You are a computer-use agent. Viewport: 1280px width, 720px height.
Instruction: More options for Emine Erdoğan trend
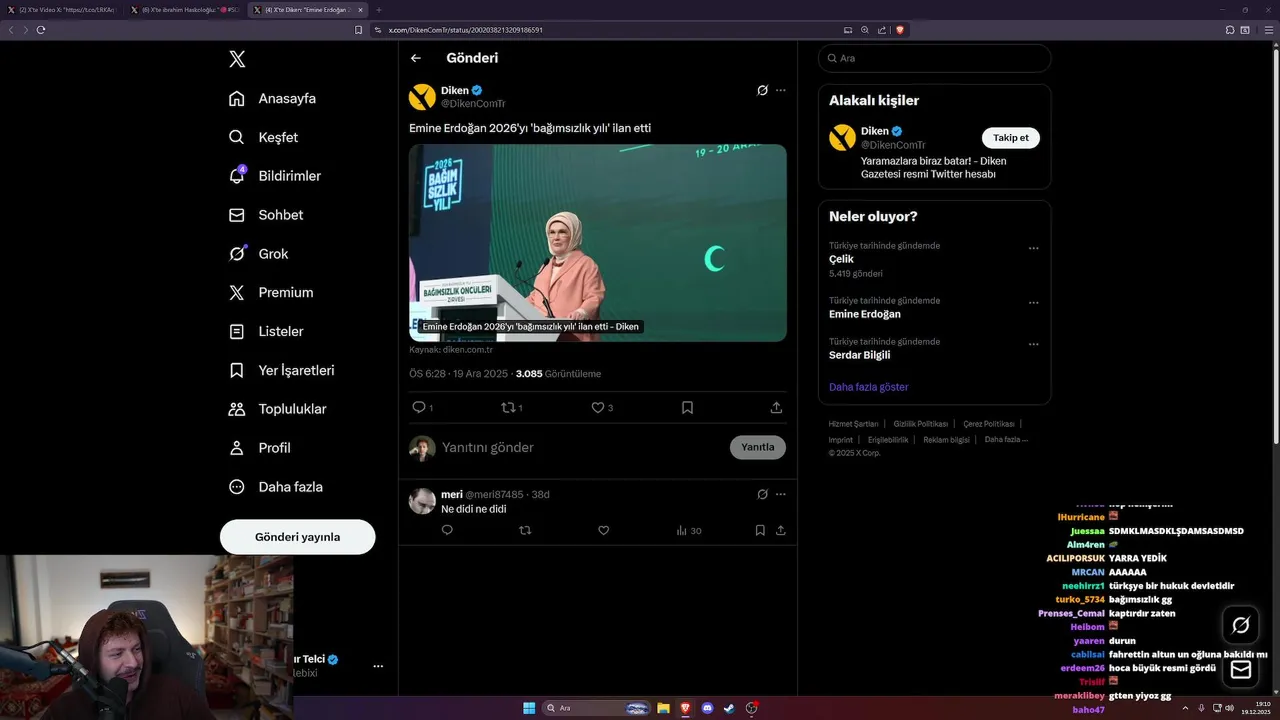1033,303
